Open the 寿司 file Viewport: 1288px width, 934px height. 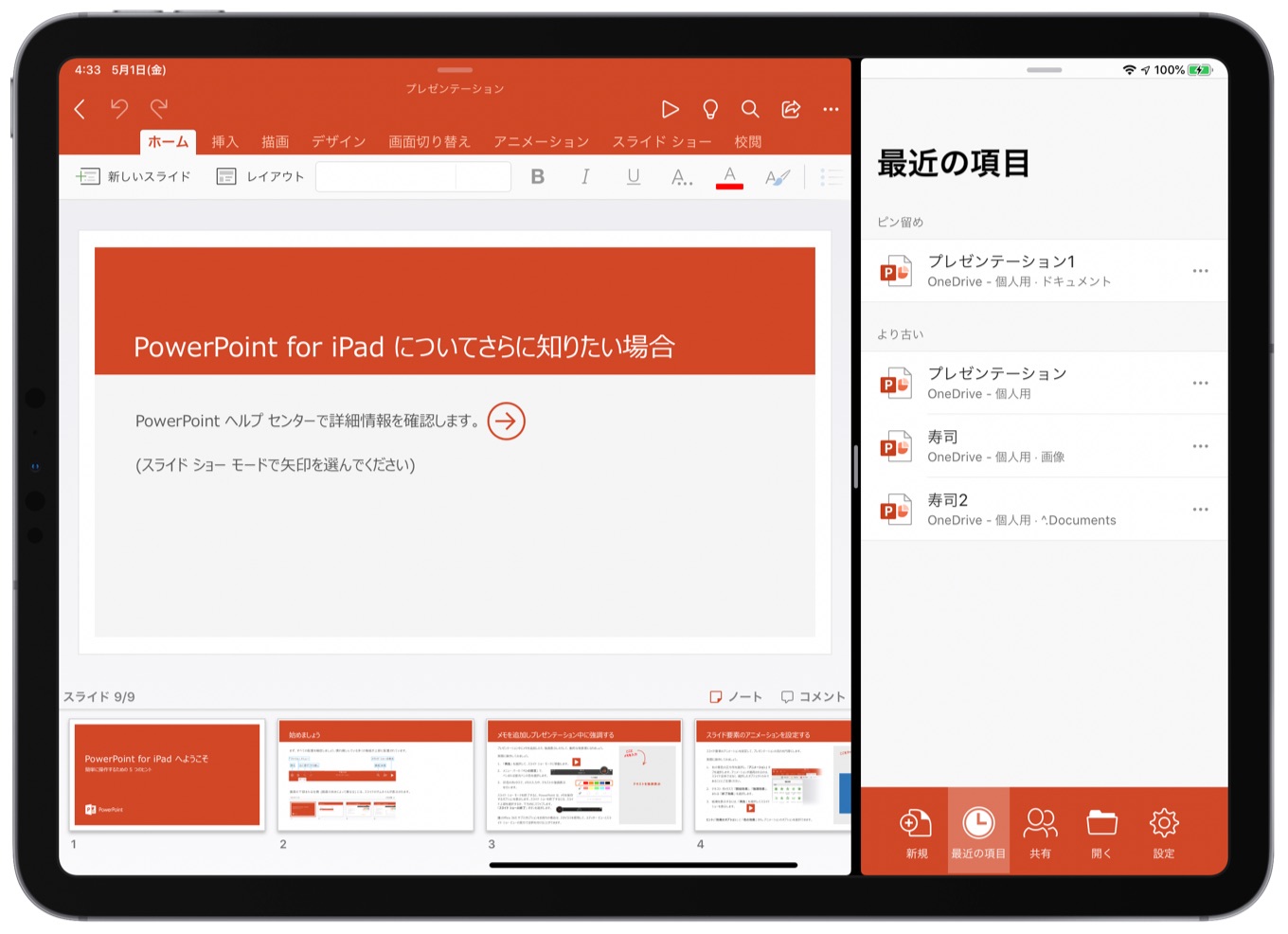coord(1044,446)
